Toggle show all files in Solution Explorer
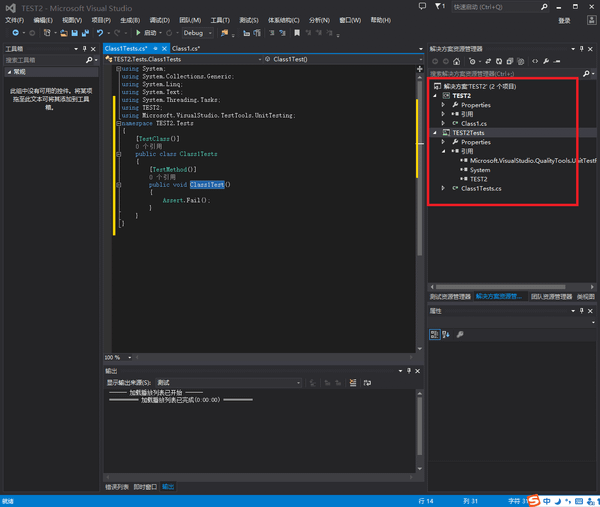This screenshot has width=600, height=507. click(520, 61)
